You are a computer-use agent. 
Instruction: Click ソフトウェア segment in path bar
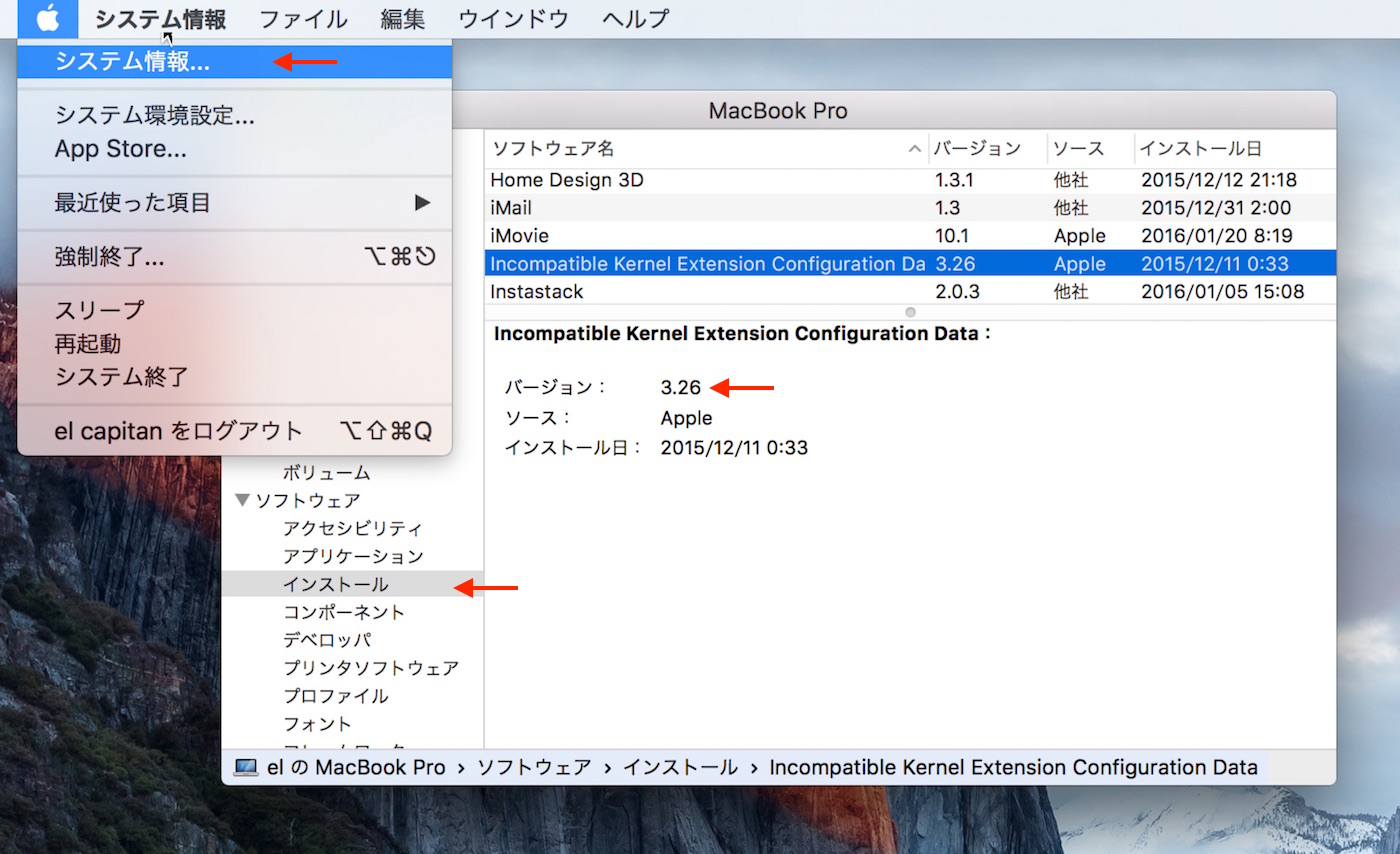tap(534, 768)
